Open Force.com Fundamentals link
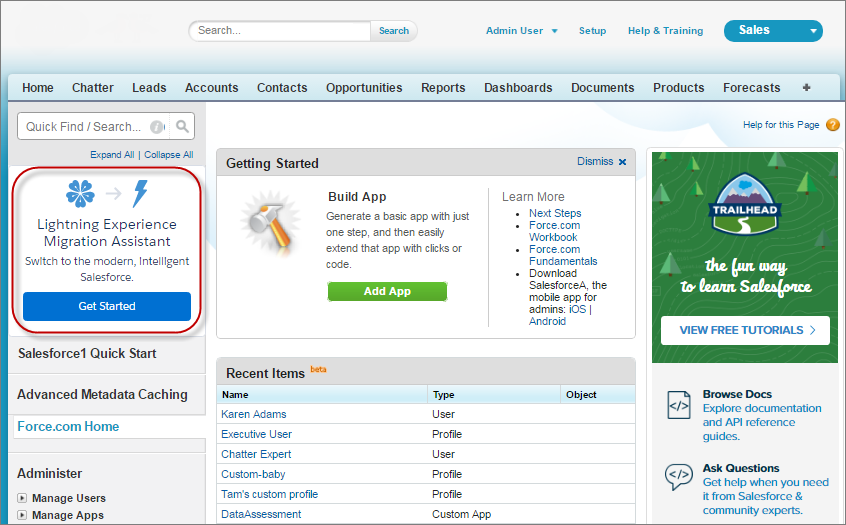This screenshot has width=846, height=525. 563,255
